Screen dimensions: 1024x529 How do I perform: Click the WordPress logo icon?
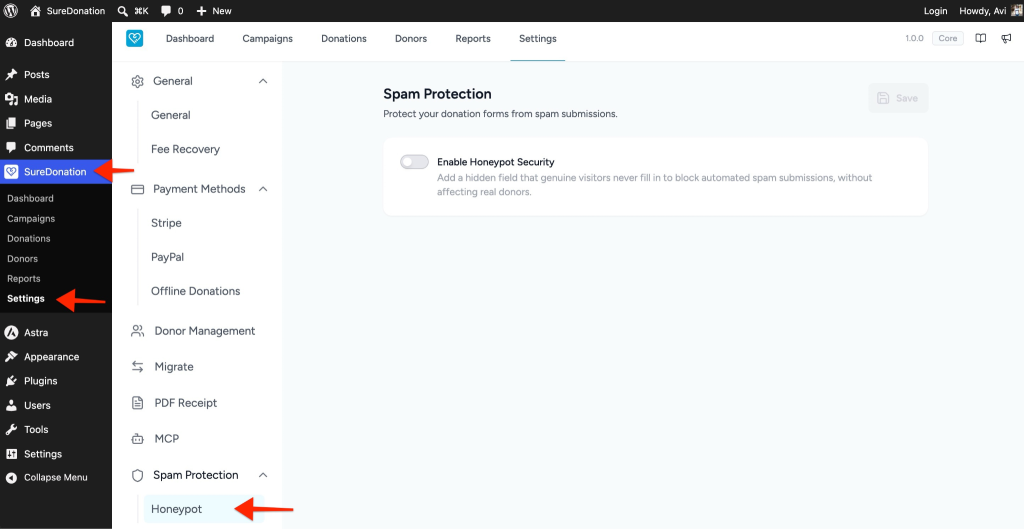11,10
